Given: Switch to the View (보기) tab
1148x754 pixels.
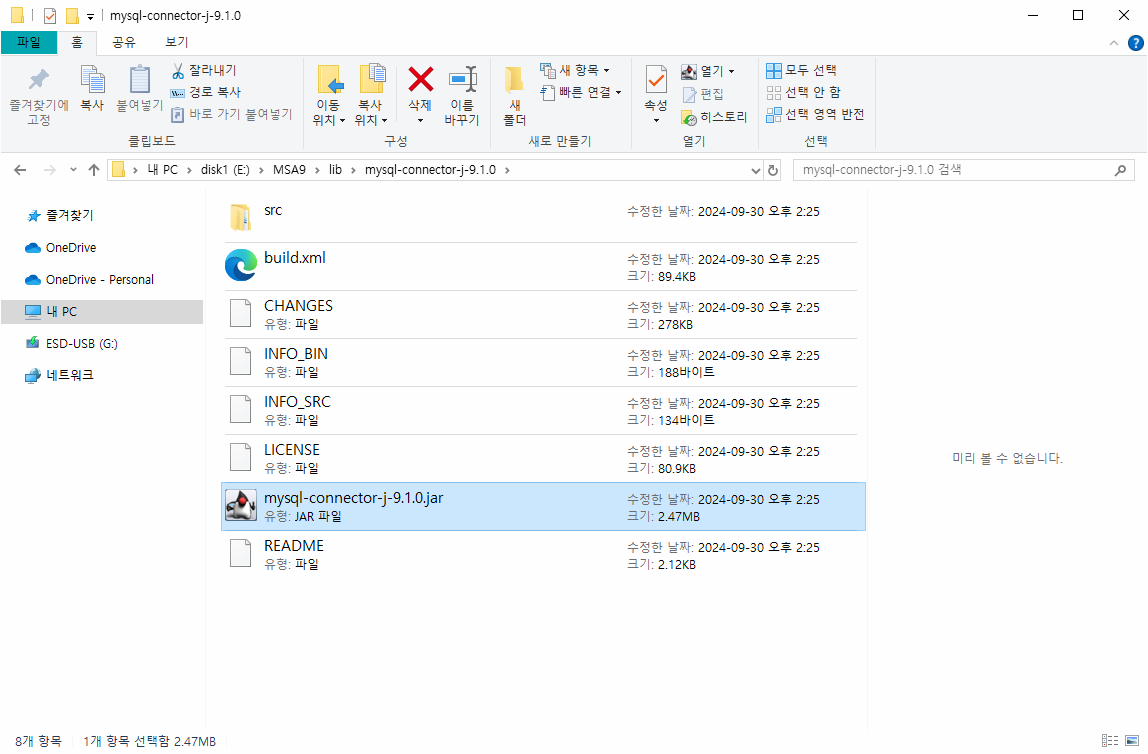Looking at the screenshot, I should pos(176,42).
